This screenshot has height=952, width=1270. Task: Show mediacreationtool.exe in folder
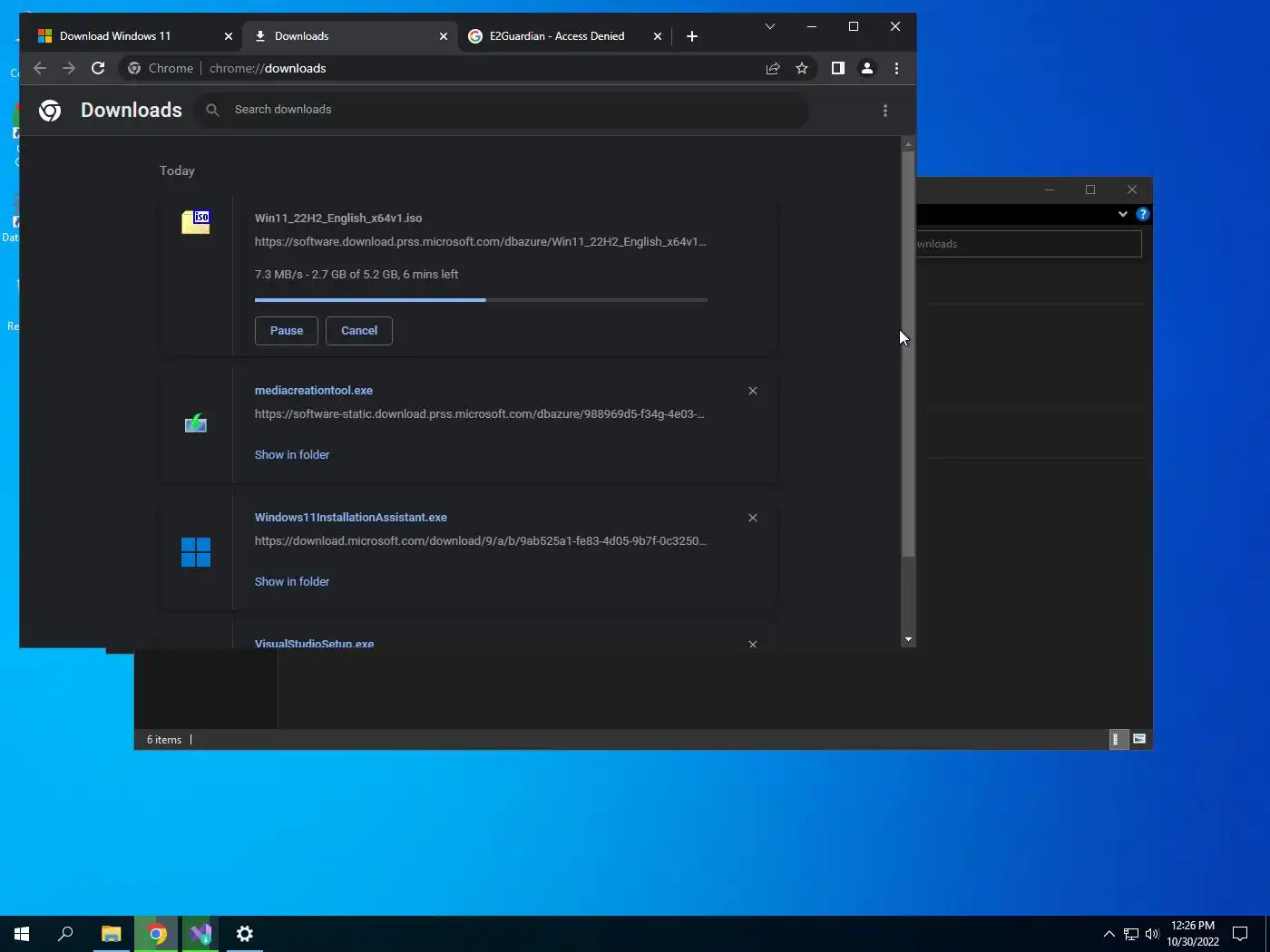(292, 455)
